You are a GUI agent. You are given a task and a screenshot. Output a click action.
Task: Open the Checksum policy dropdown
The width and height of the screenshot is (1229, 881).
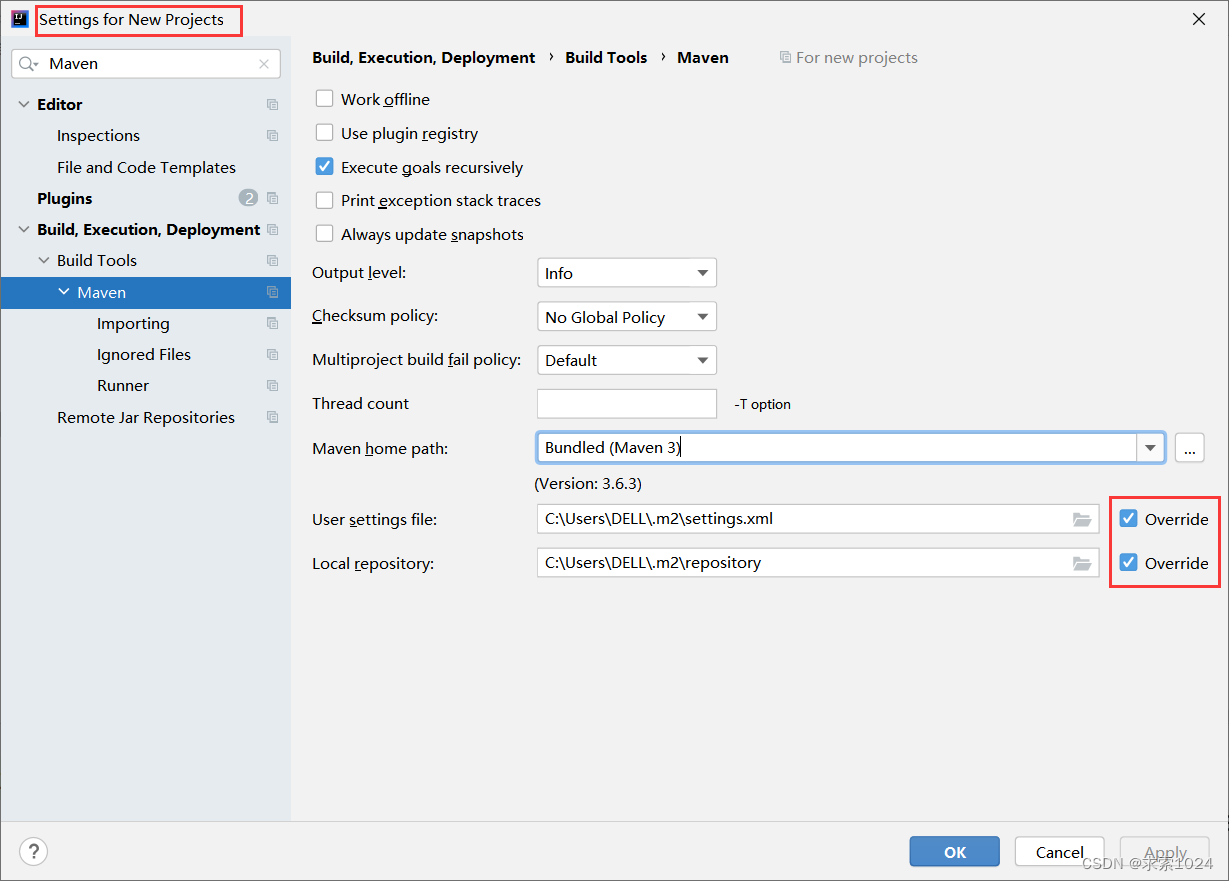point(627,317)
